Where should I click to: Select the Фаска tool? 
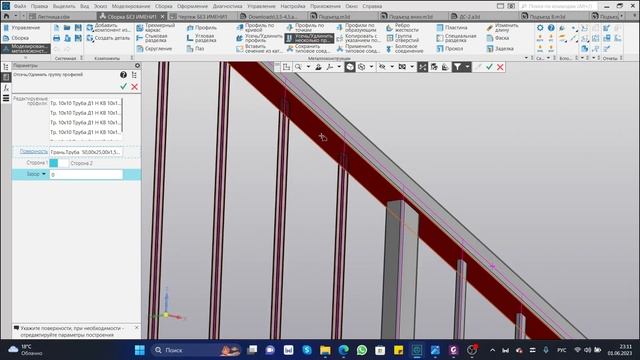coord(498,38)
